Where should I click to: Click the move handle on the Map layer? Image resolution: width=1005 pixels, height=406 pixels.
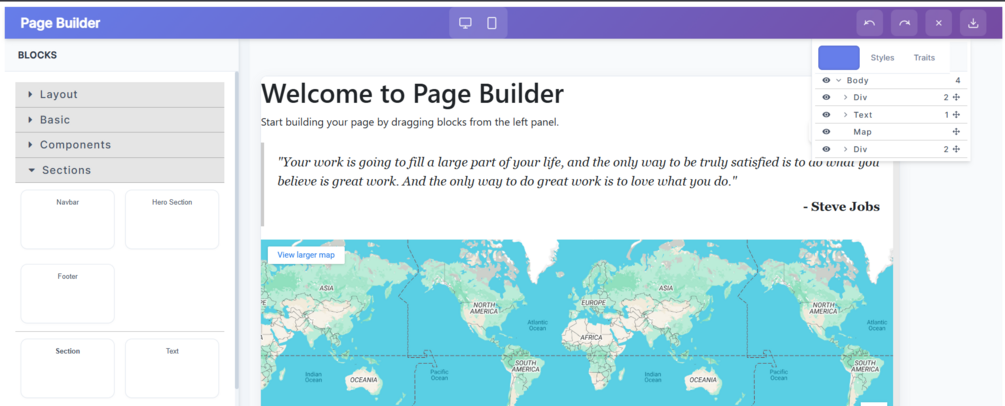coord(956,131)
